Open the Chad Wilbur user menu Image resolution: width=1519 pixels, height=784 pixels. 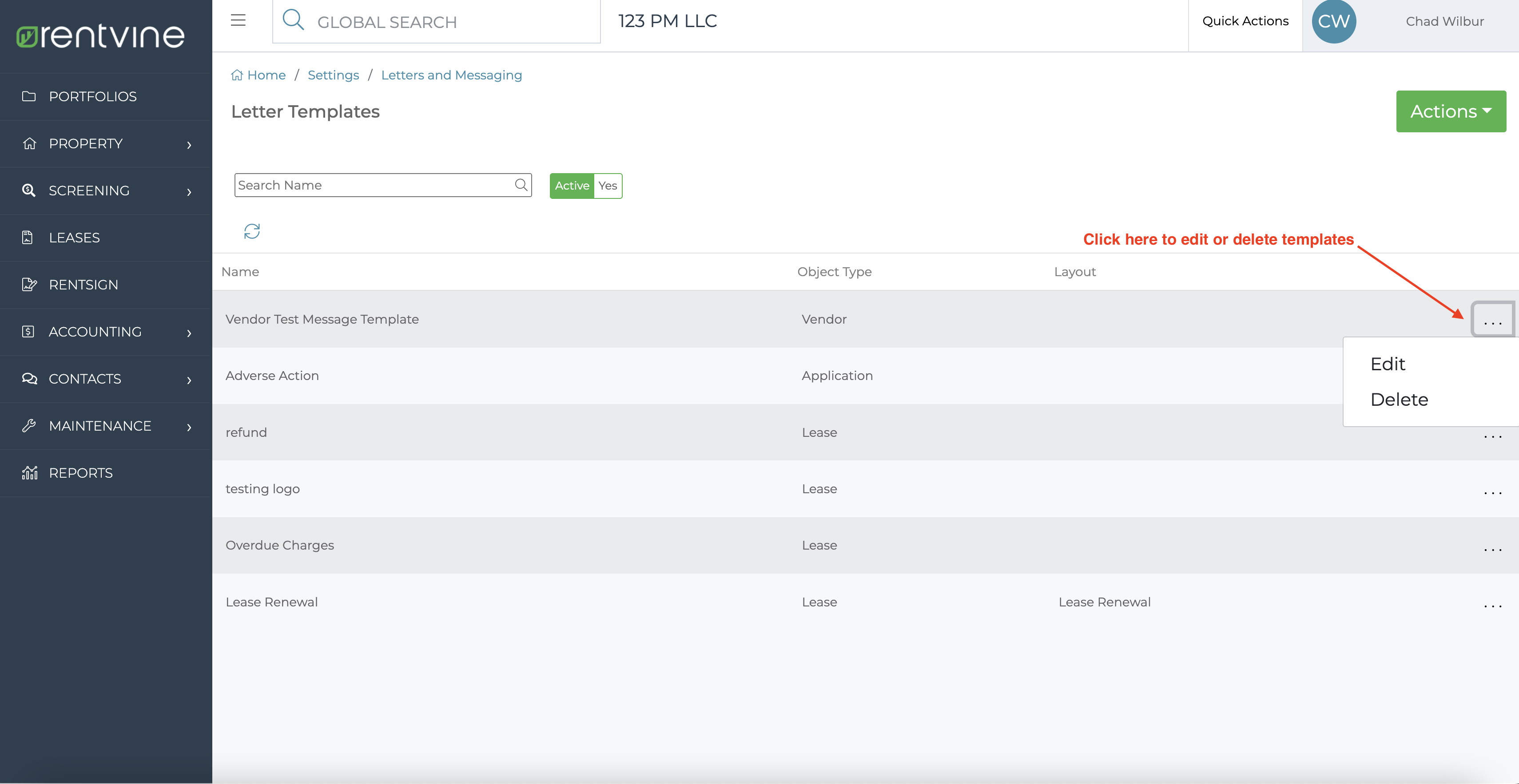click(x=1444, y=21)
